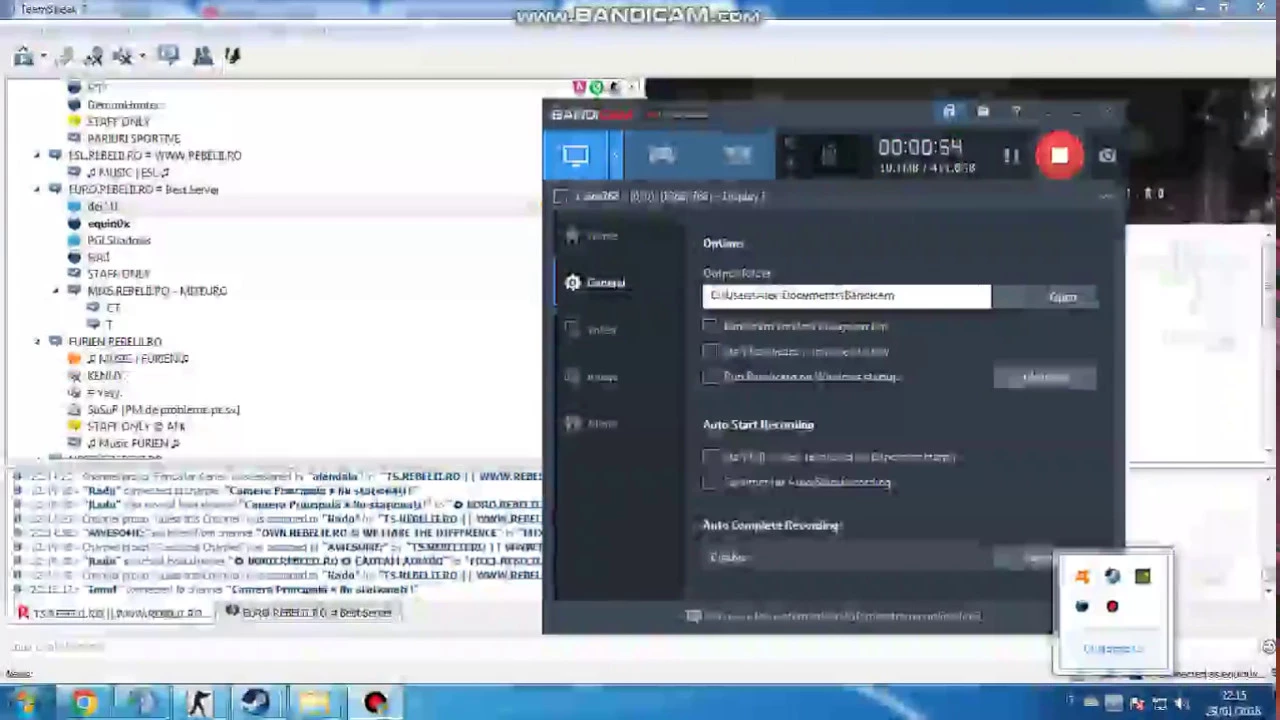Enable timer for Auto Start Recording
This screenshot has height=720, width=1280.
(x=710, y=482)
